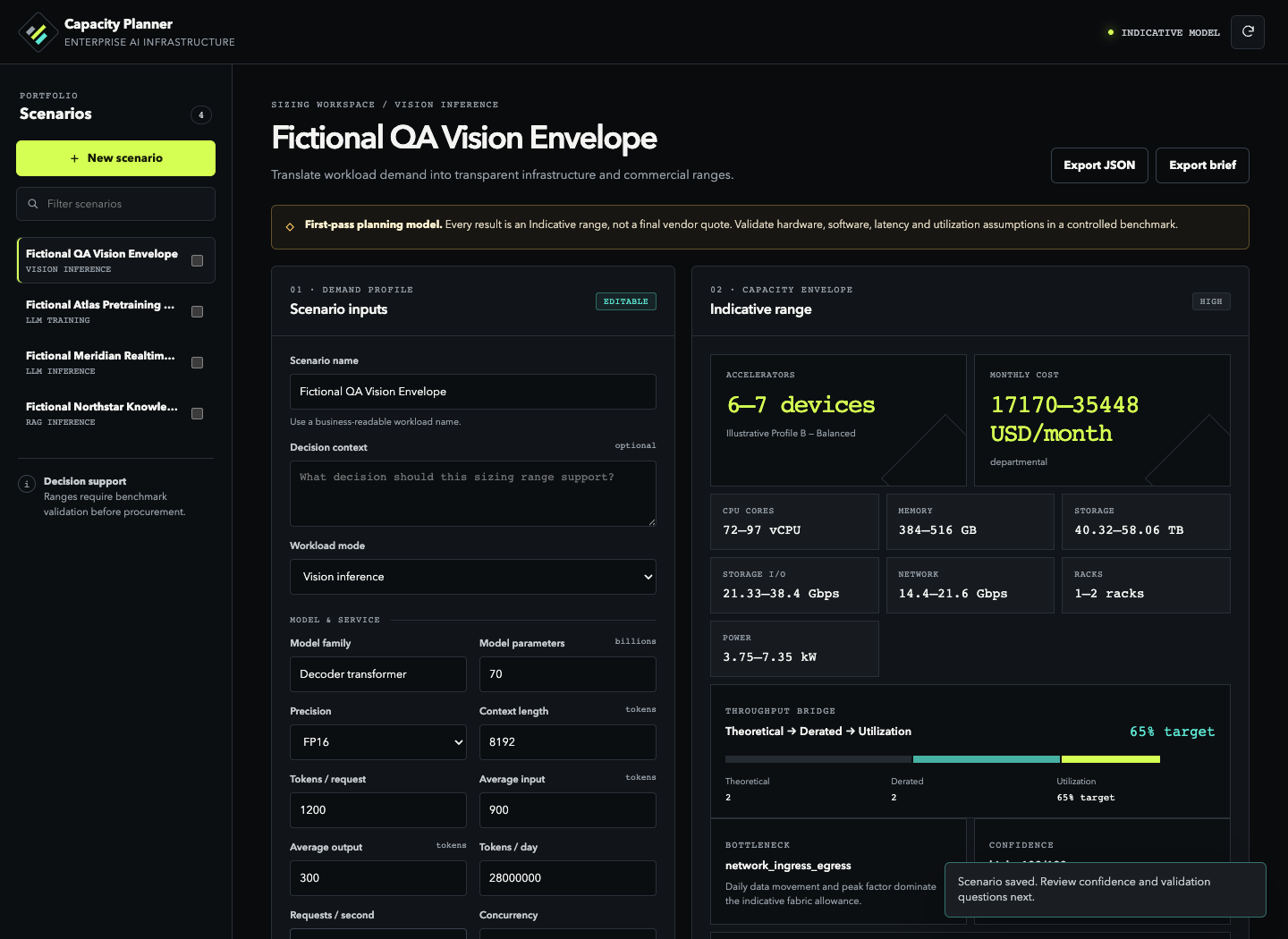Click the Decision context textarea
The height and width of the screenshot is (939, 1288).
coord(473,494)
